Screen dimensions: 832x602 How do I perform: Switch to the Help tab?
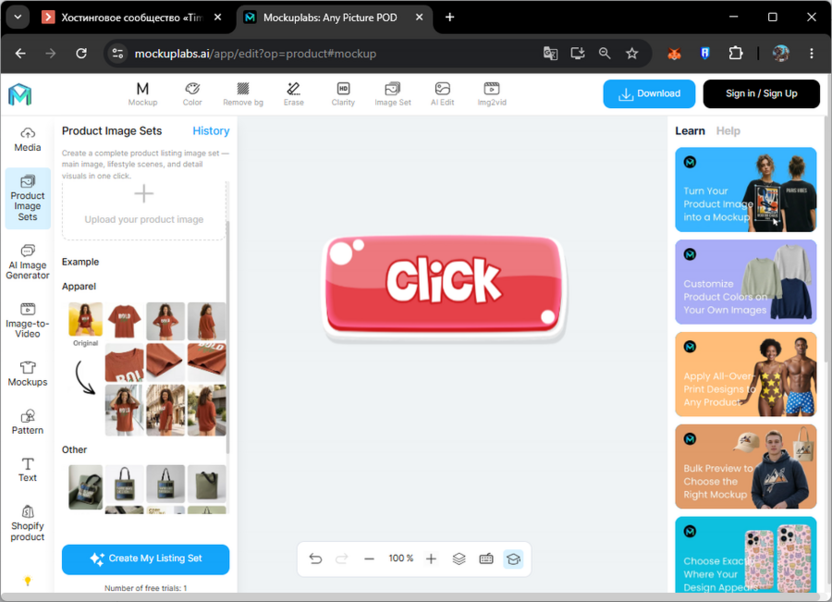click(x=728, y=131)
